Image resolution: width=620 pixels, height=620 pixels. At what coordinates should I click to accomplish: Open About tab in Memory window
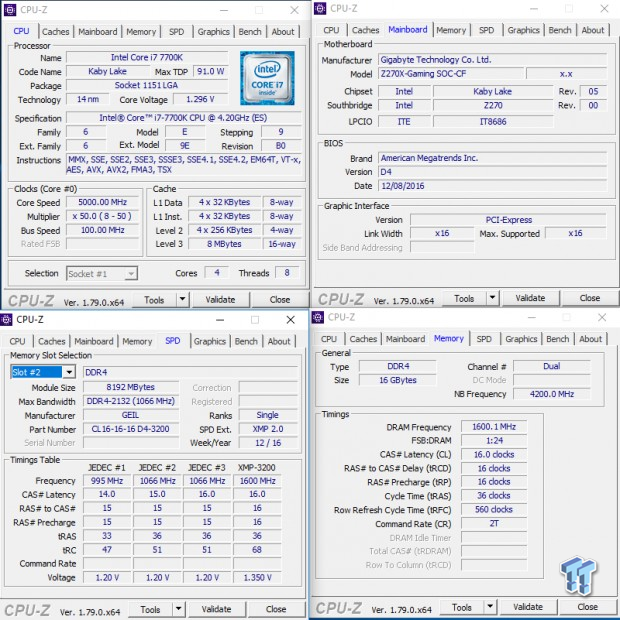tap(590, 339)
